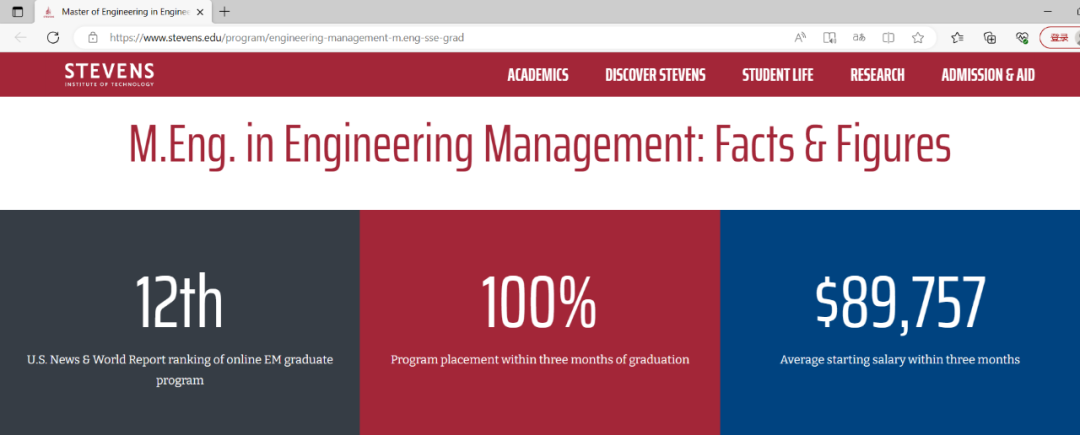
Task: Open the DISCOVER STEVENS menu
Action: (x=655, y=75)
